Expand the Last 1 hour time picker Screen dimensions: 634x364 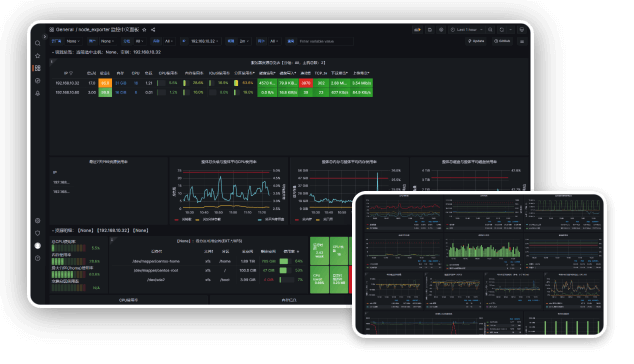(x=467, y=30)
